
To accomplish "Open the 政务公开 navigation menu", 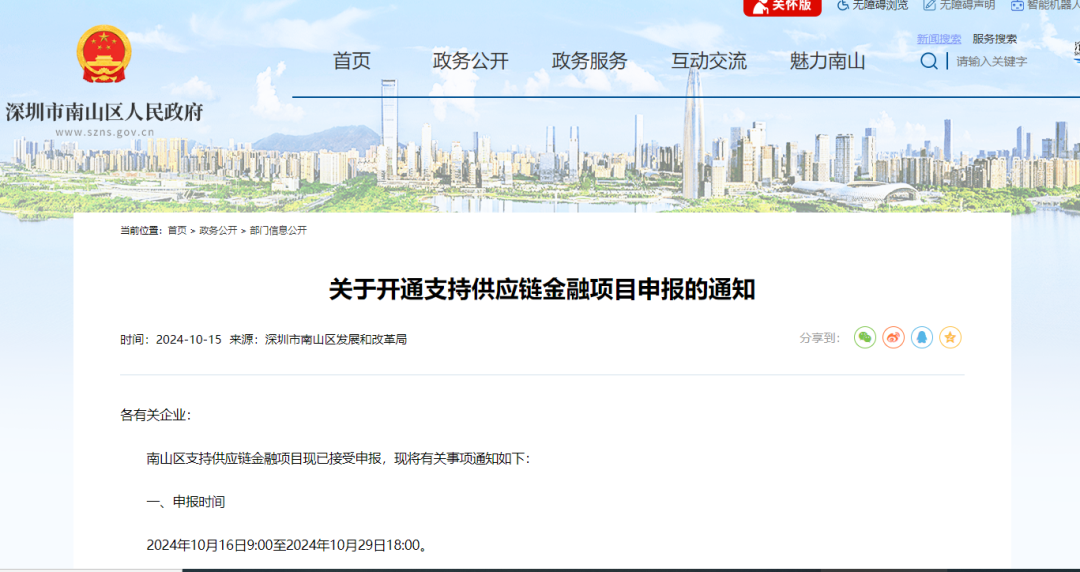I will [470, 61].
